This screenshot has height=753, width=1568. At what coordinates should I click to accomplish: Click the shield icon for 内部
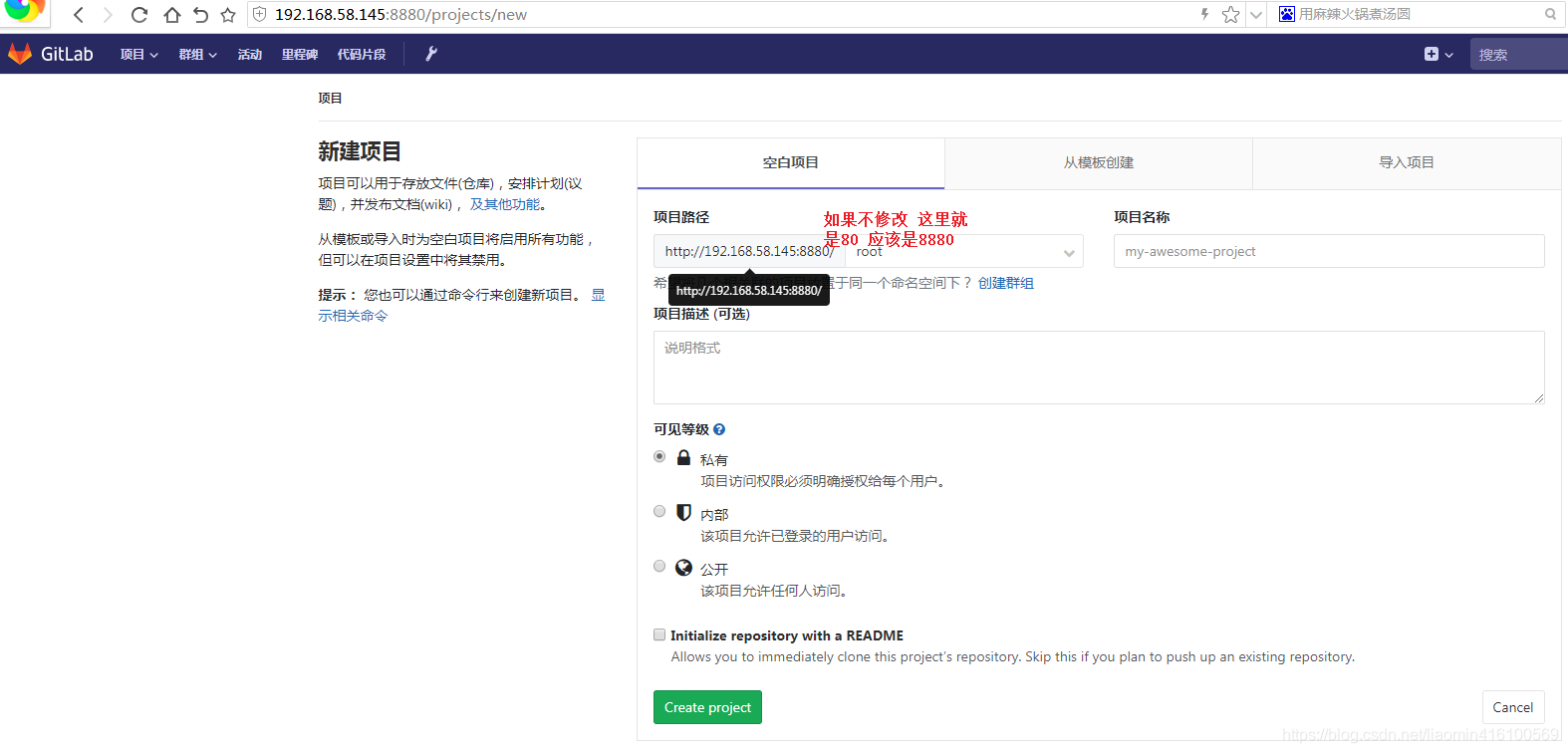tap(683, 512)
